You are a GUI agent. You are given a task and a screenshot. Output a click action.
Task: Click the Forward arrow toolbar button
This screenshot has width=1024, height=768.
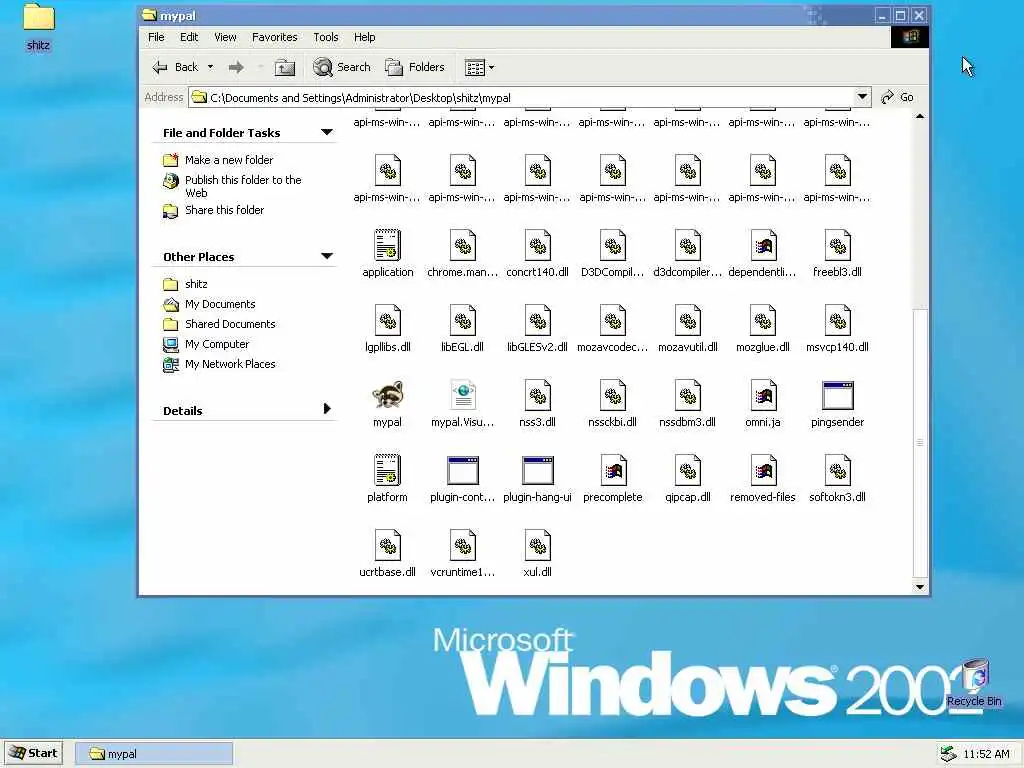tap(236, 67)
